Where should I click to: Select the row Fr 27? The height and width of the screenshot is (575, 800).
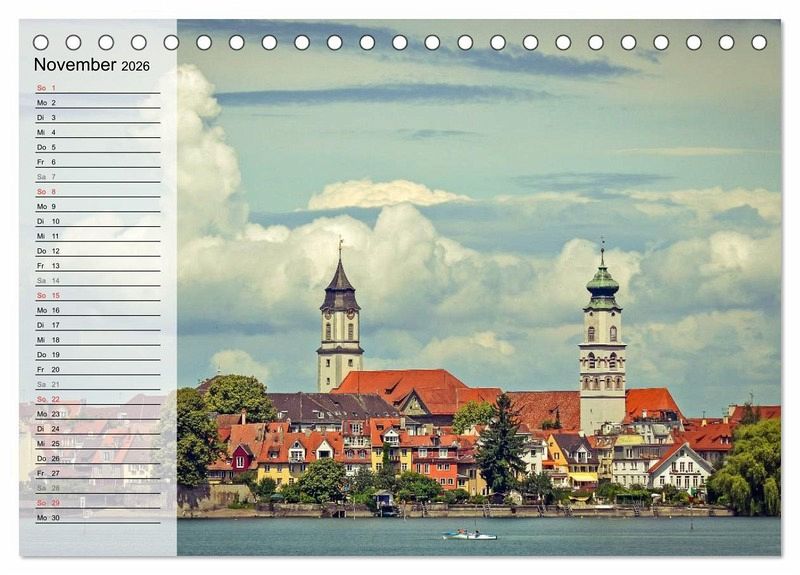(x=97, y=473)
